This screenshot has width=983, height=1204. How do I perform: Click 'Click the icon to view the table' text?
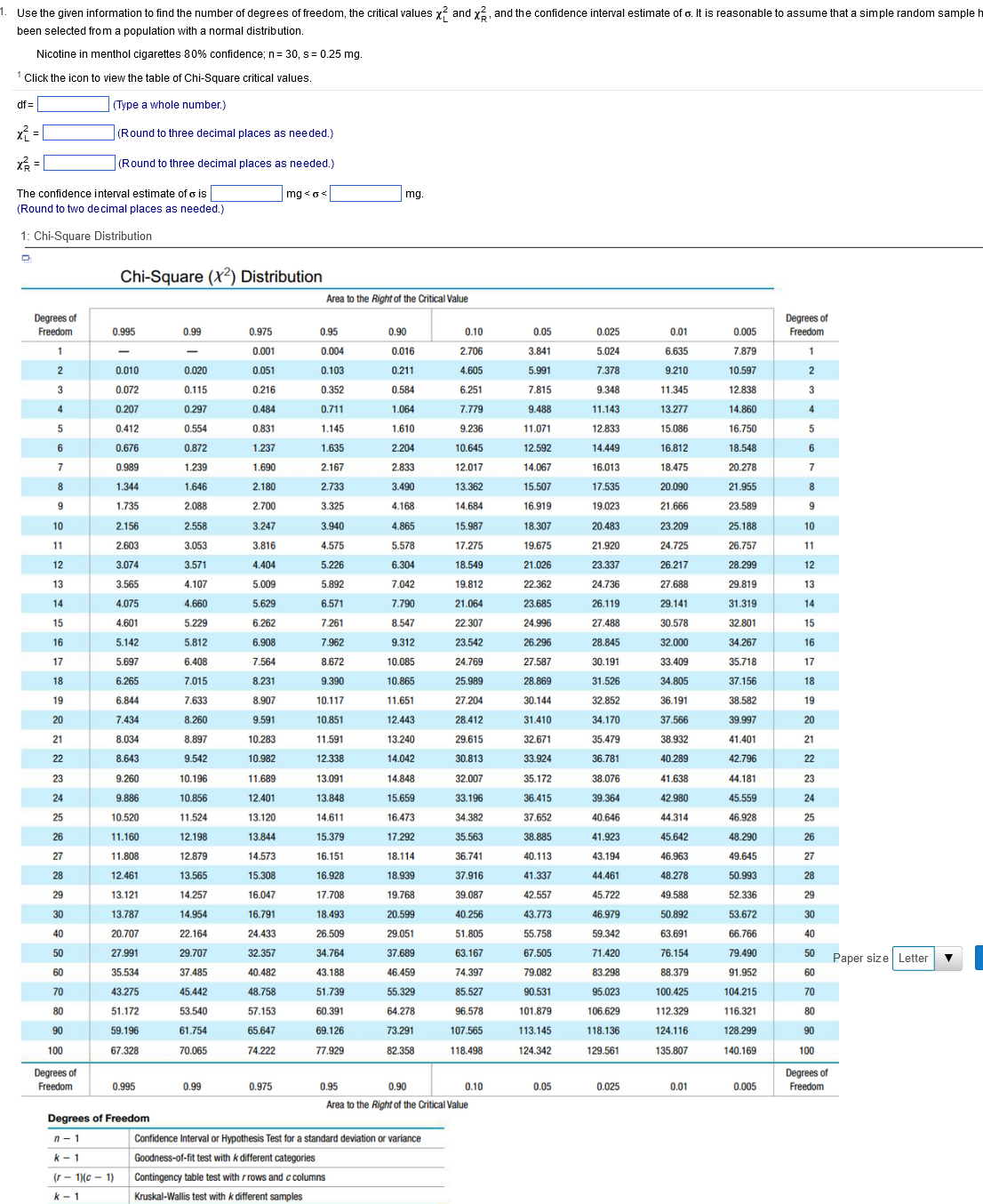pos(167,78)
